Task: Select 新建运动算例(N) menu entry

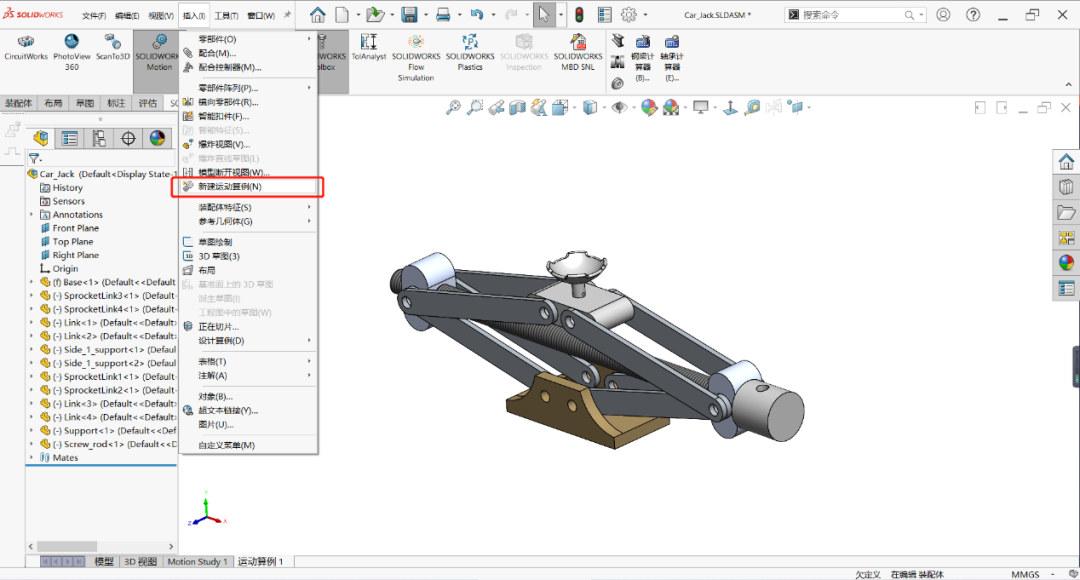Action: 248,187
